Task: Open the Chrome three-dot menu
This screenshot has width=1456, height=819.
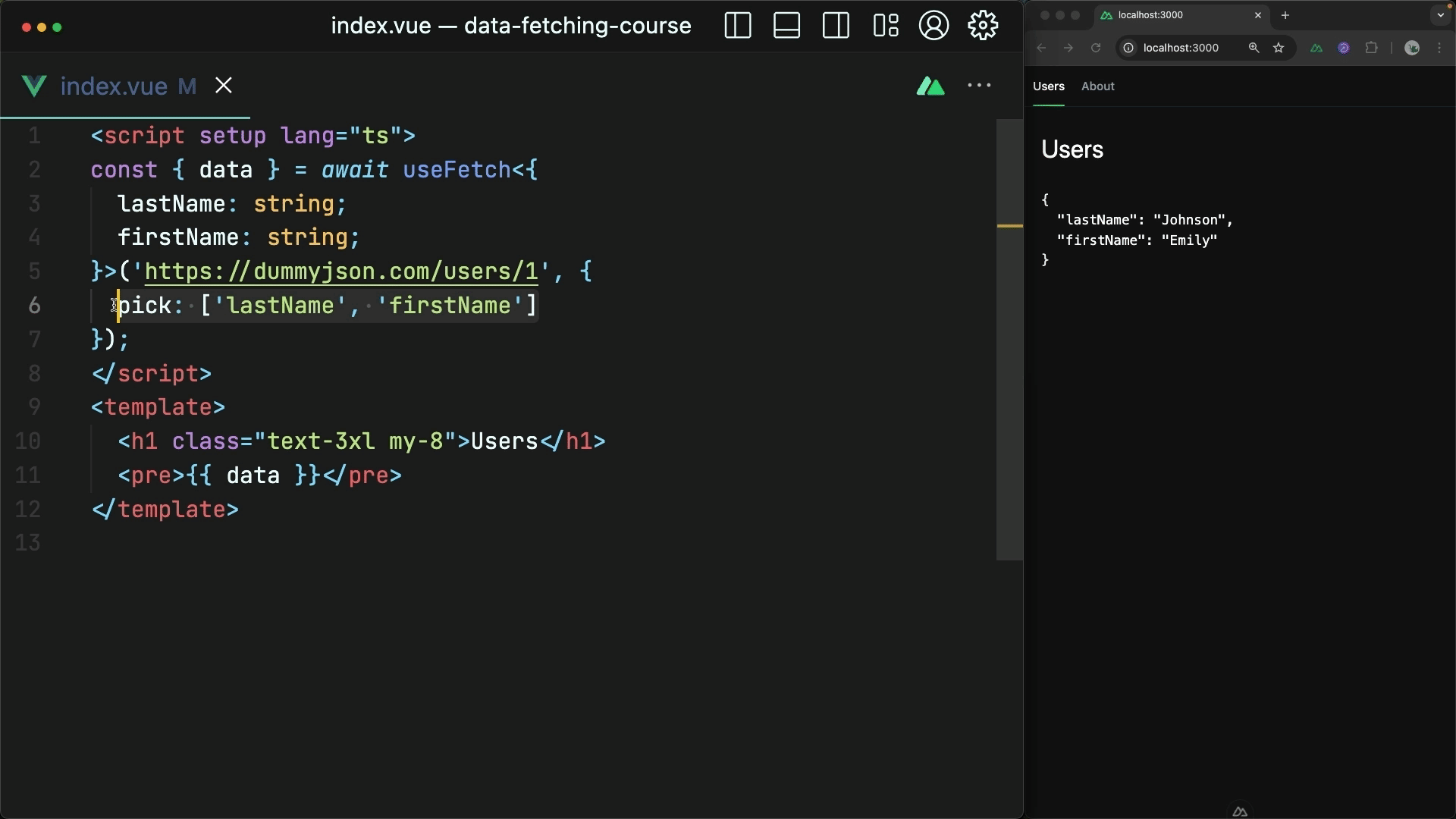Action: [x=1439, y=48]
